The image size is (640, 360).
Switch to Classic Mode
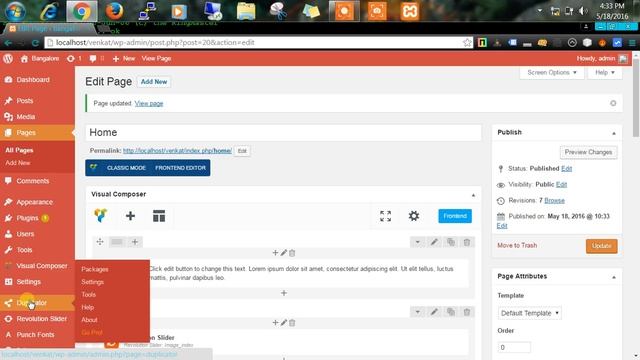pos(126,168)
